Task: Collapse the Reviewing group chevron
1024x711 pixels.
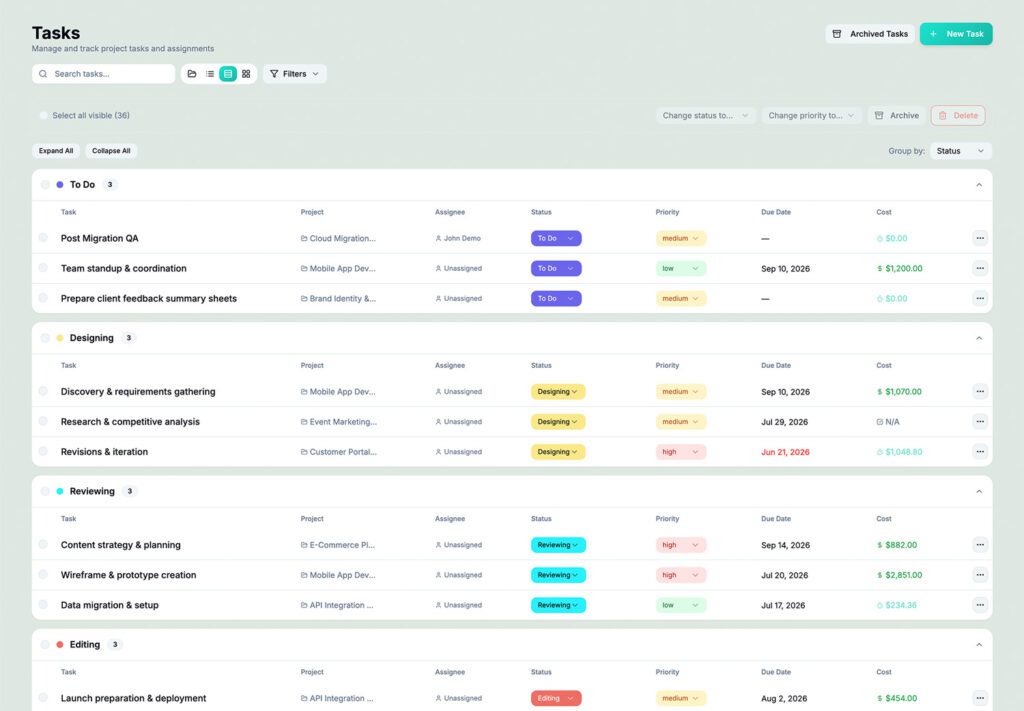Action: pyautogui.click(x=979, y=491)
